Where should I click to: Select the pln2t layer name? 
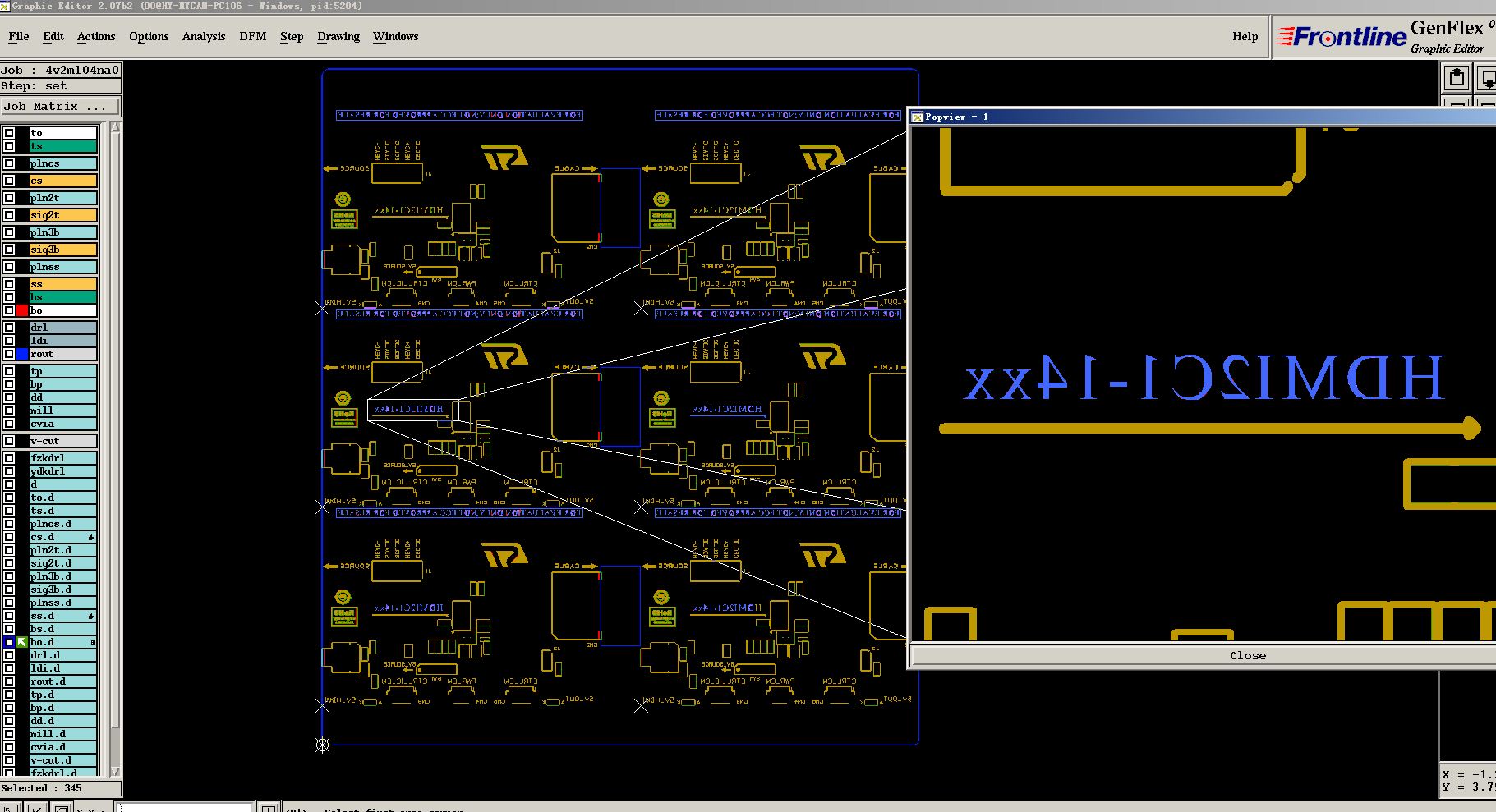[63, 198]
